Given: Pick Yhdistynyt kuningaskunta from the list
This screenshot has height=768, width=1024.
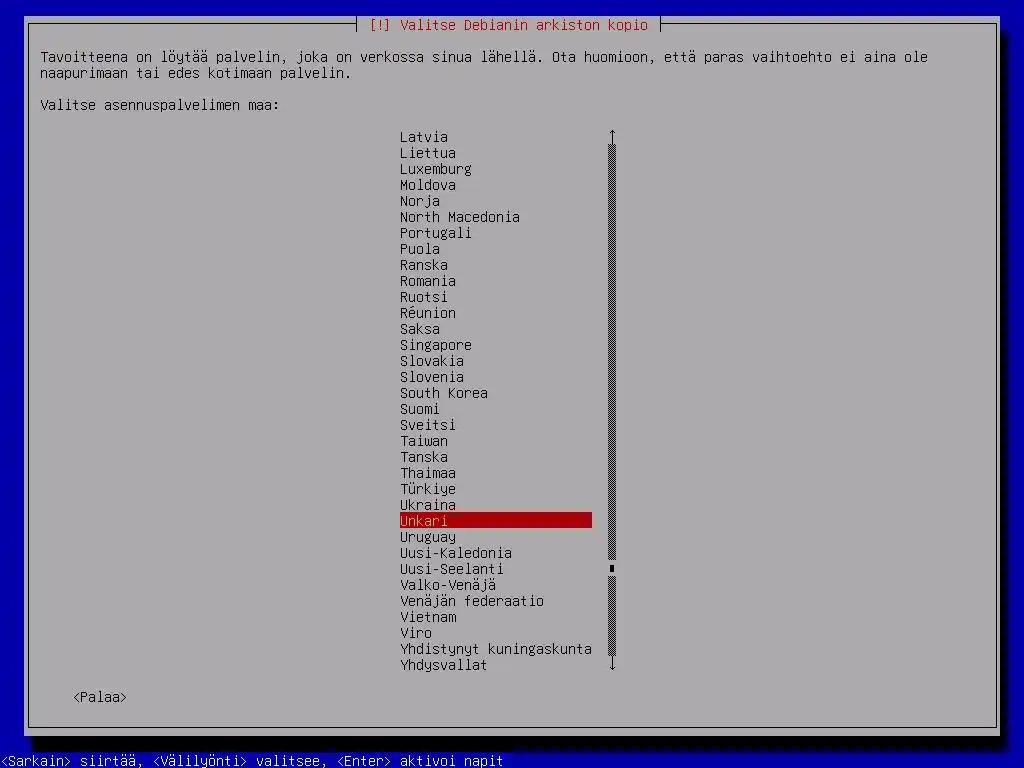Looking at the screenshot, I should point(496,649).
